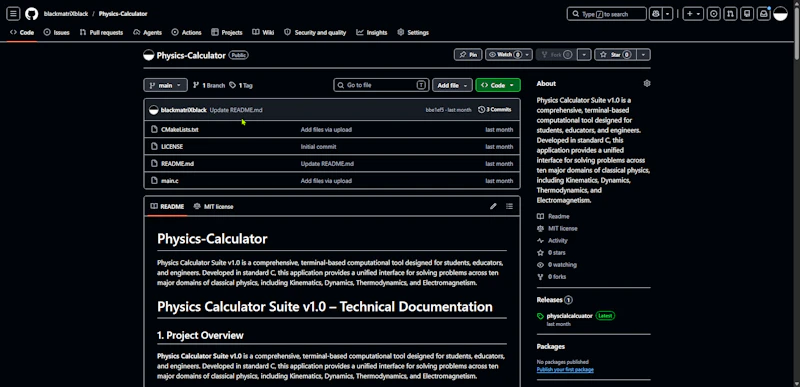Open the MIT license link in About
Image resolution: width=800 pixels, height=387 pixels.
(x=563, y=228)
